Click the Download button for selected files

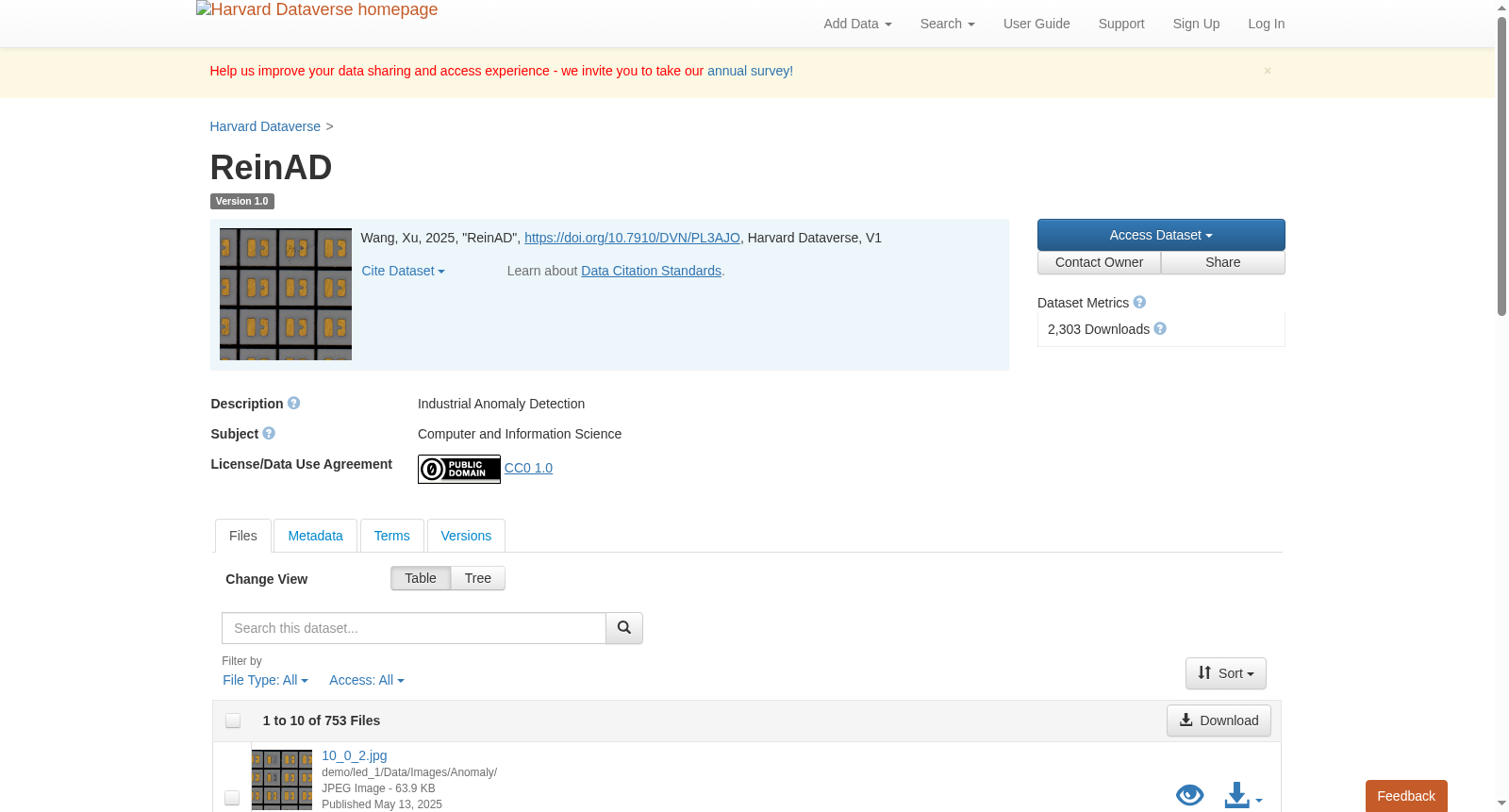[x=1219, y=721]
